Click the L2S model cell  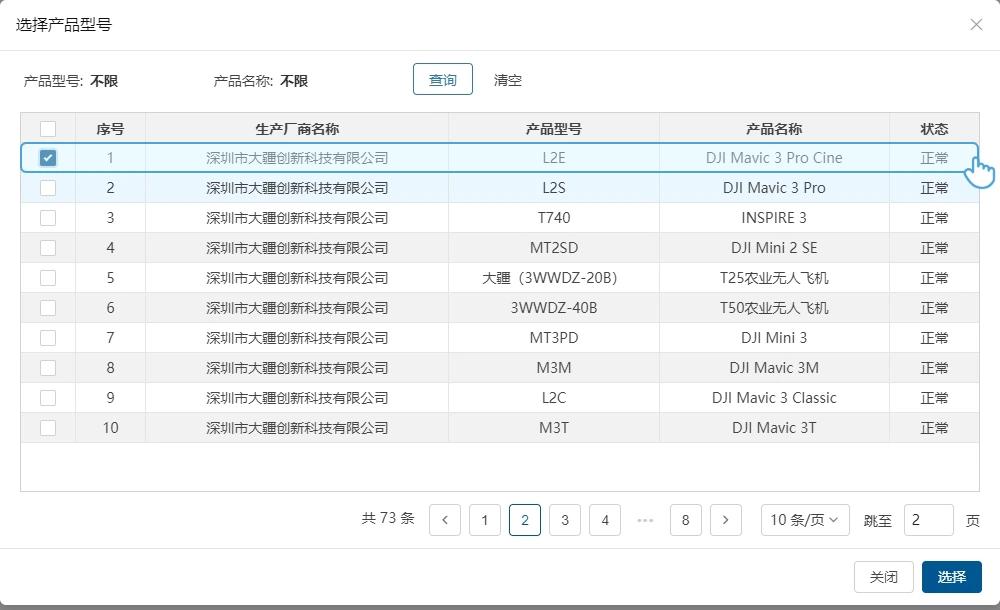554,188
